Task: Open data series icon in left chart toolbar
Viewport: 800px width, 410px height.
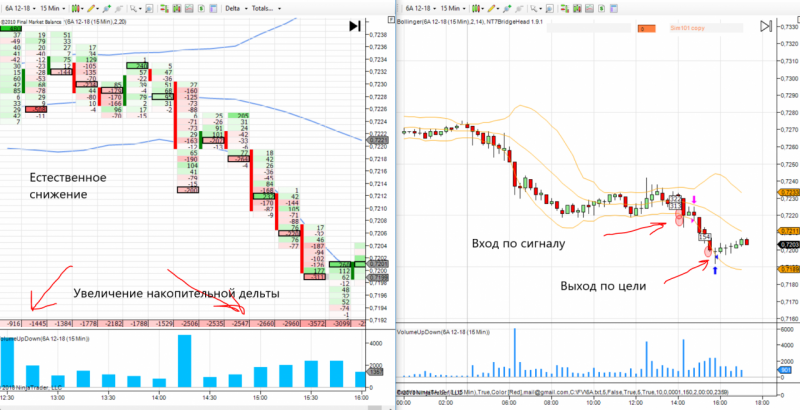Action: tap(177, 9)
